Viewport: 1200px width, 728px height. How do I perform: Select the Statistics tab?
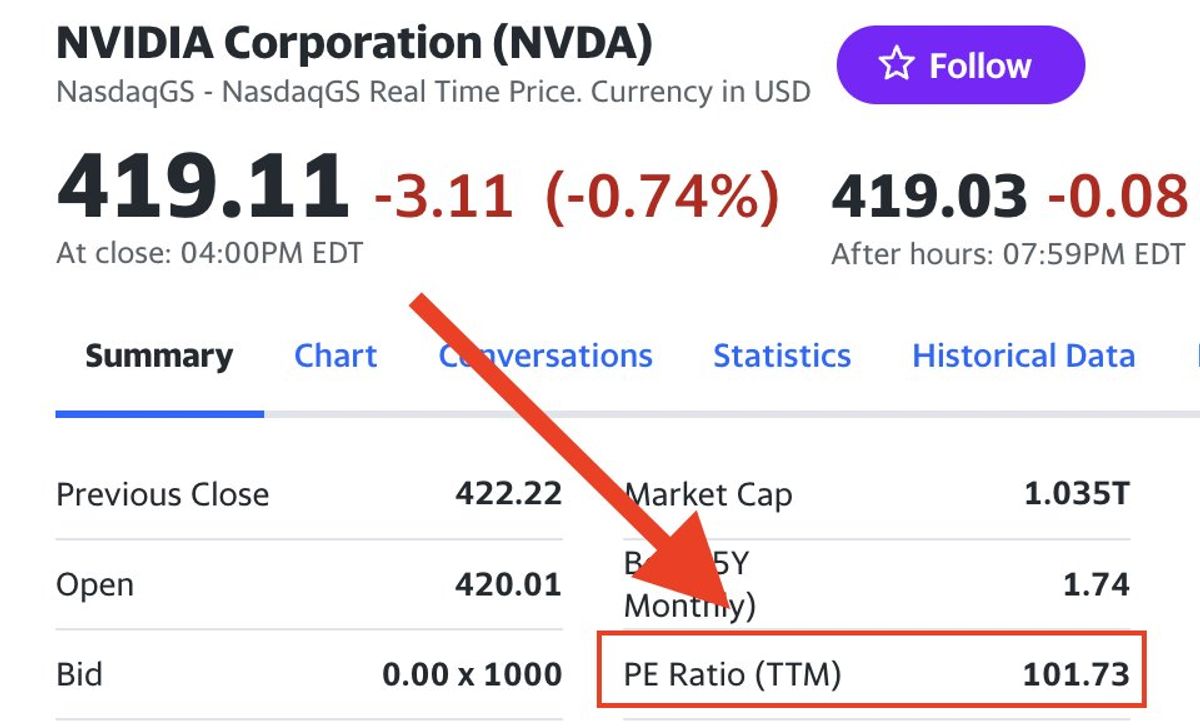point(781,356)
